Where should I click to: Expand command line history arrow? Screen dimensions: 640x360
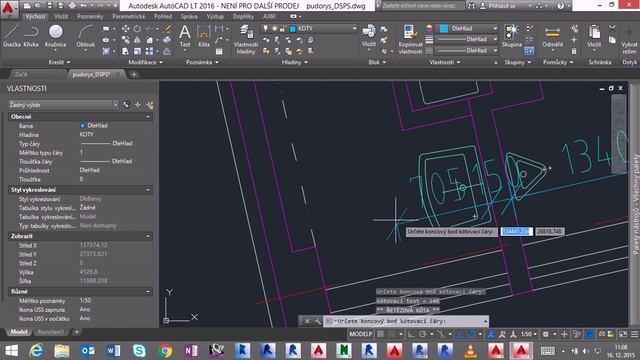pos(485,321)
